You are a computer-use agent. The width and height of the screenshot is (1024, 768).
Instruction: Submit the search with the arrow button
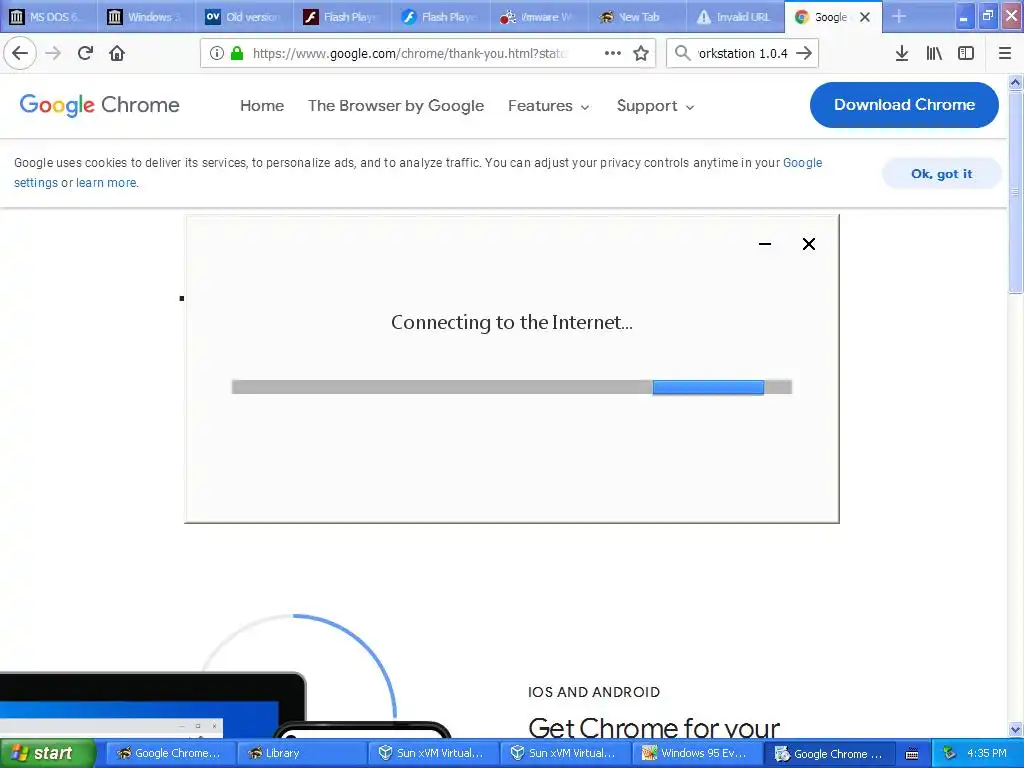click(805, 54)
